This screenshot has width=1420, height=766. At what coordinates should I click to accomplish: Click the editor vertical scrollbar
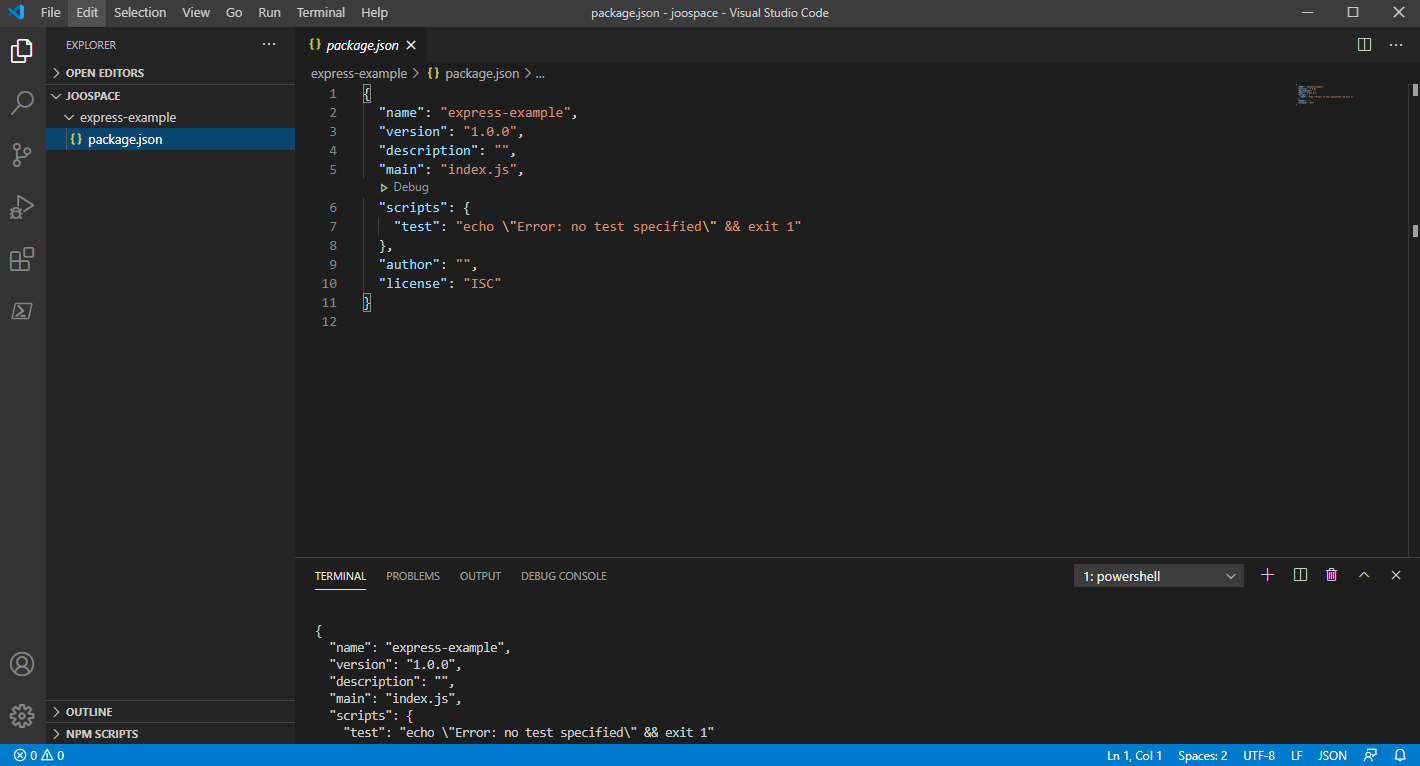tap(1415, 320)
